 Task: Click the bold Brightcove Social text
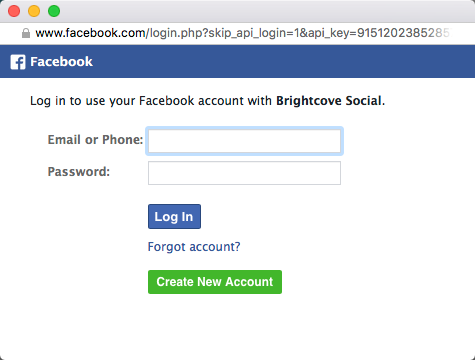[x=330, y=101]
